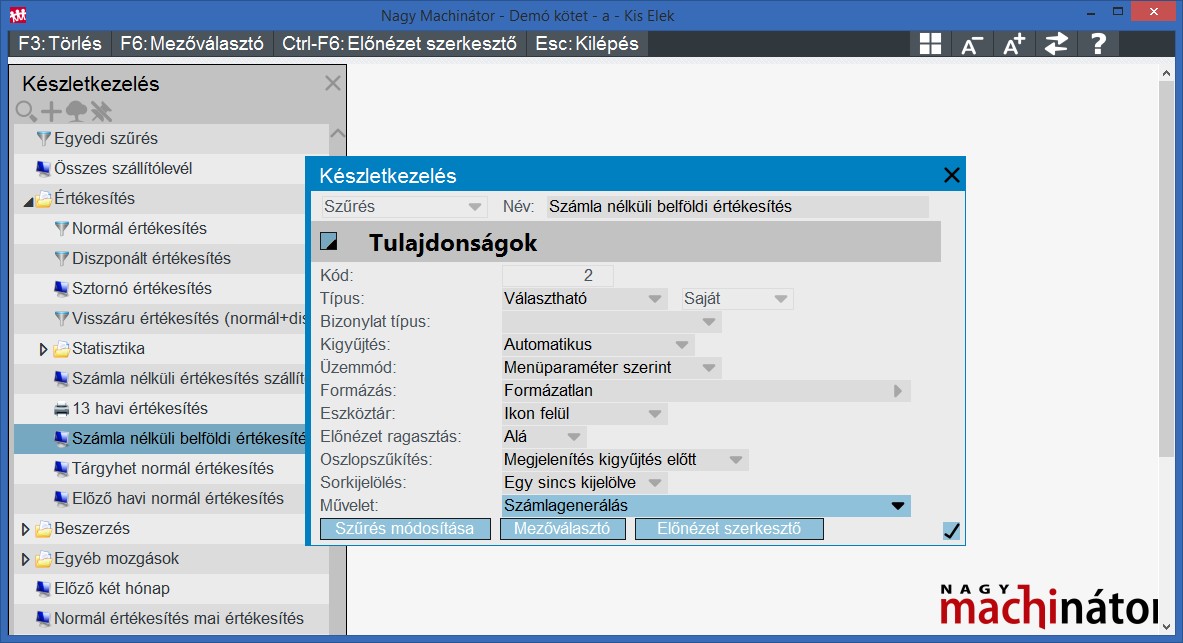
Task: Open the Művelet Számlagenerálás dropdown
Action: click(706, 506)
